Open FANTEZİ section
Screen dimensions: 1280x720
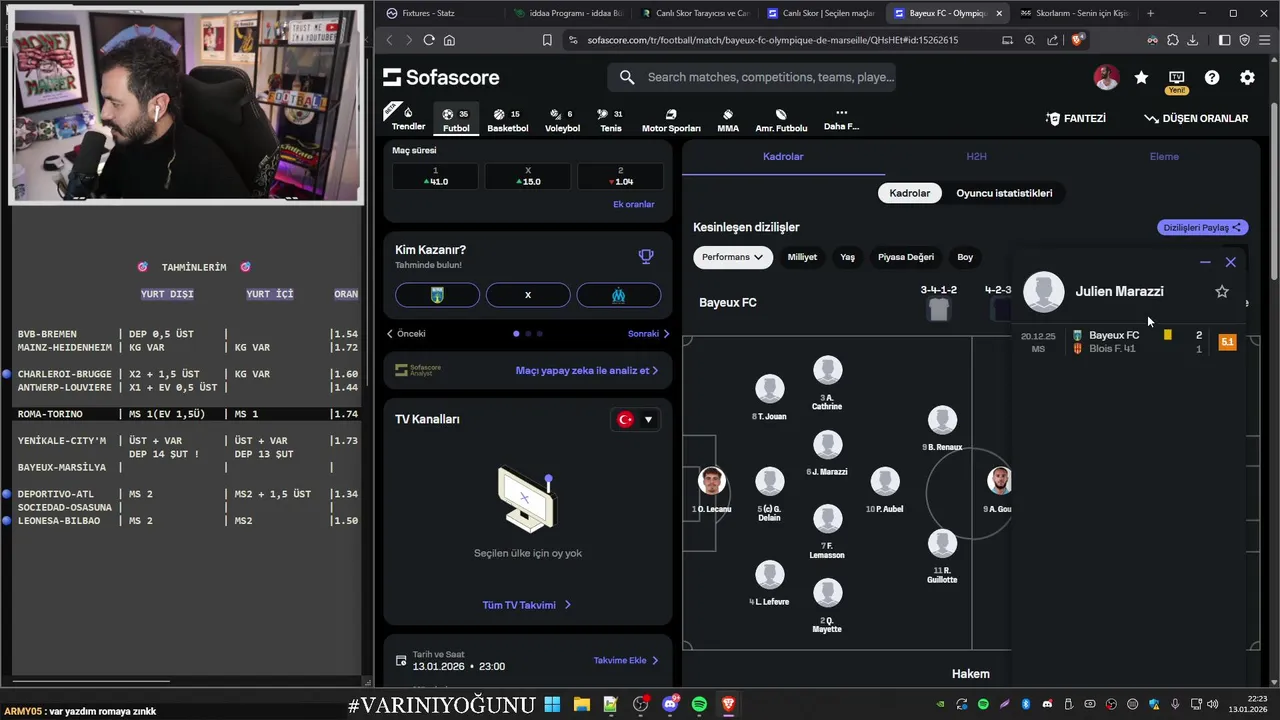(1076, 118)
